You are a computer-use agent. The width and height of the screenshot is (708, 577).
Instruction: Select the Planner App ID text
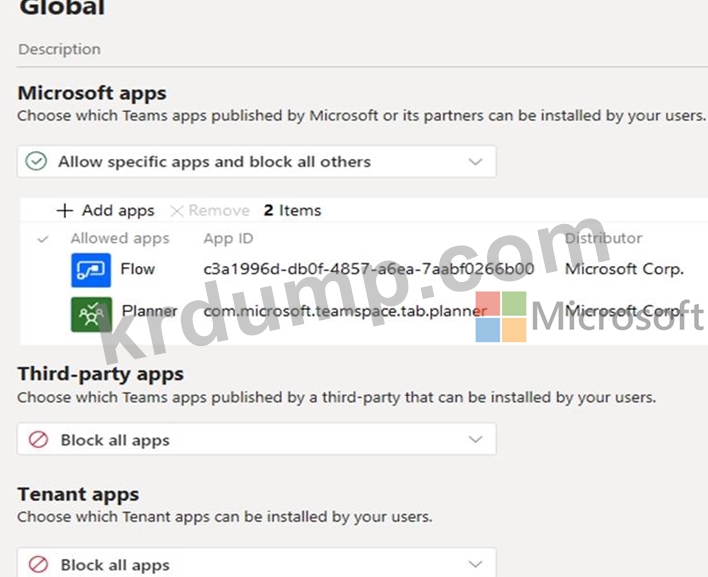344,311
